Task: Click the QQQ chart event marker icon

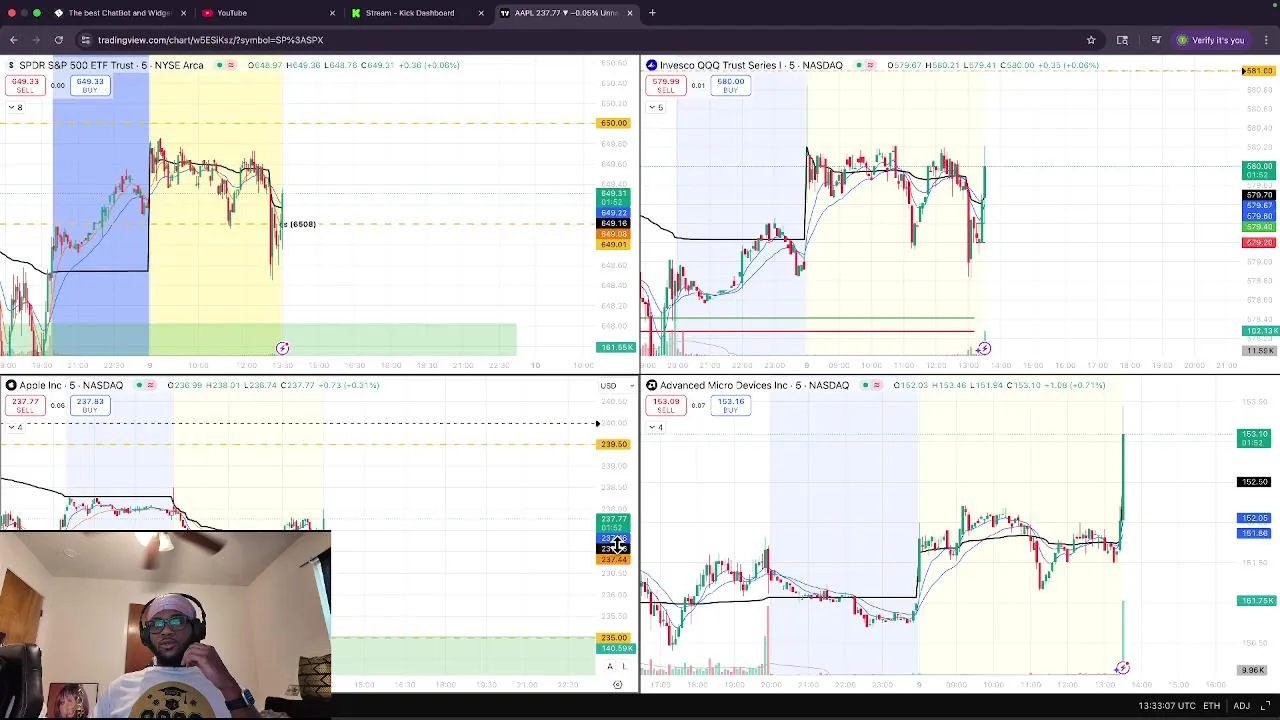Action: 983,348
